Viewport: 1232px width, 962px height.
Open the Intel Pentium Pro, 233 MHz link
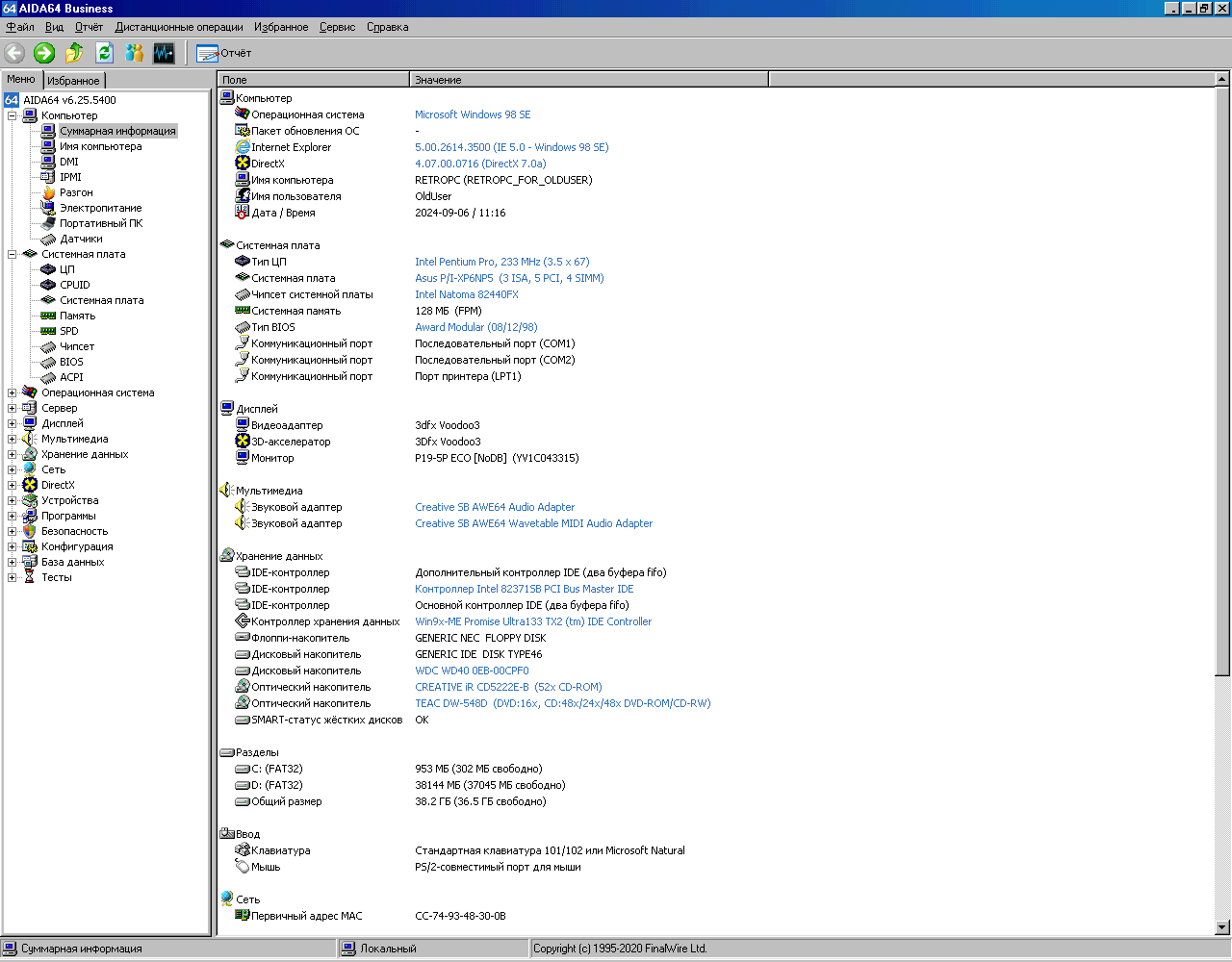(x=502, y=262)
